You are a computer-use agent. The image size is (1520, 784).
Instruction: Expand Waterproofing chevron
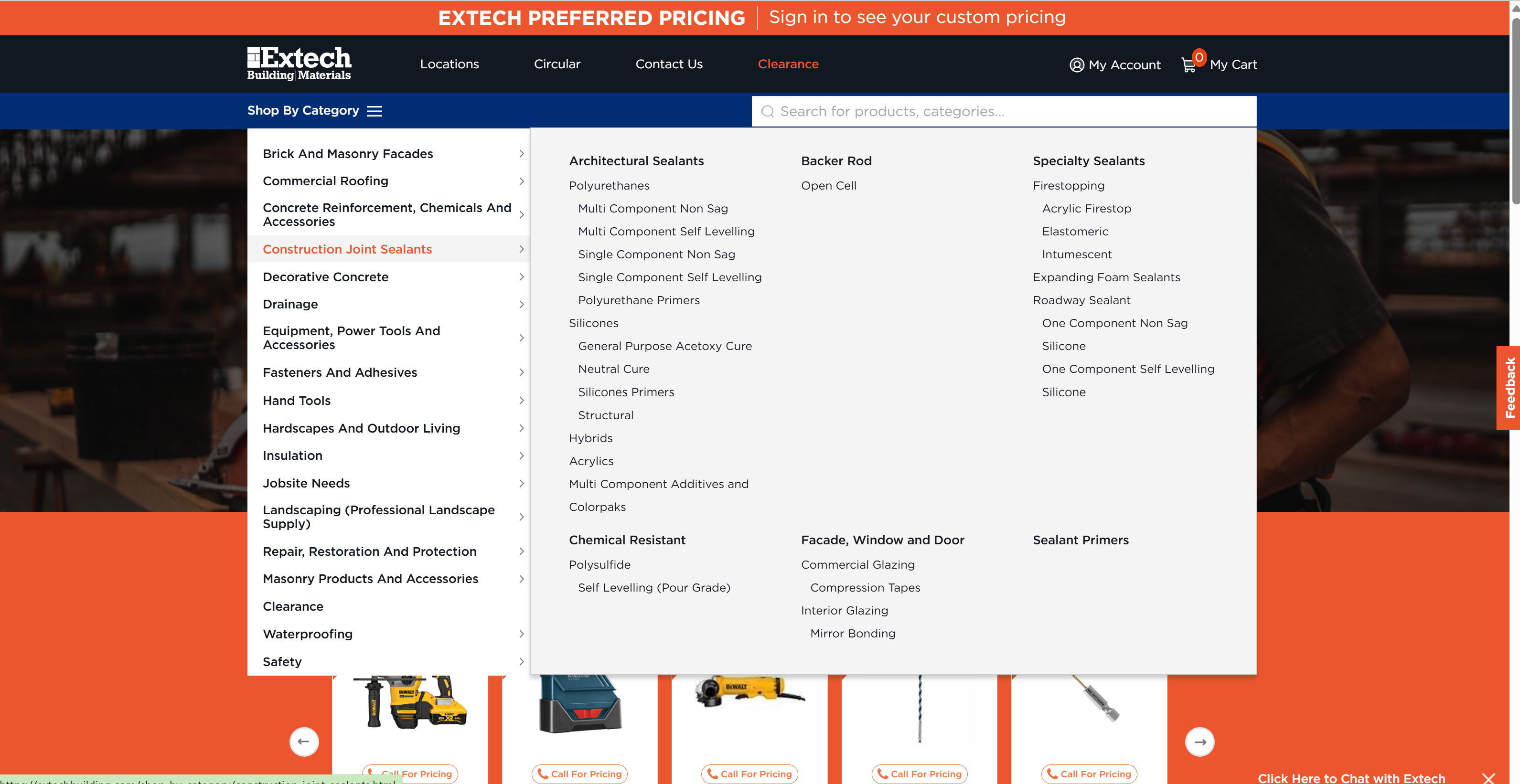click(x=521, y=634)
